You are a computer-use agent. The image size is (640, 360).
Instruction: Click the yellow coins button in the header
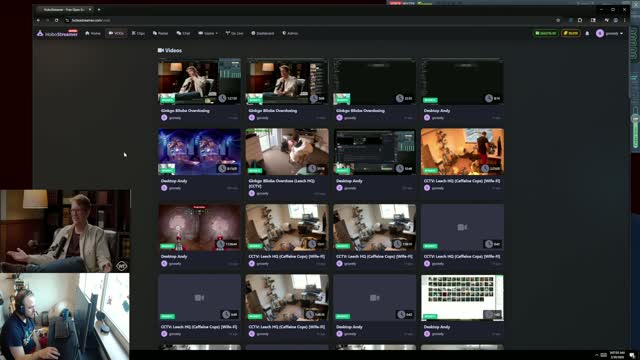571,33
